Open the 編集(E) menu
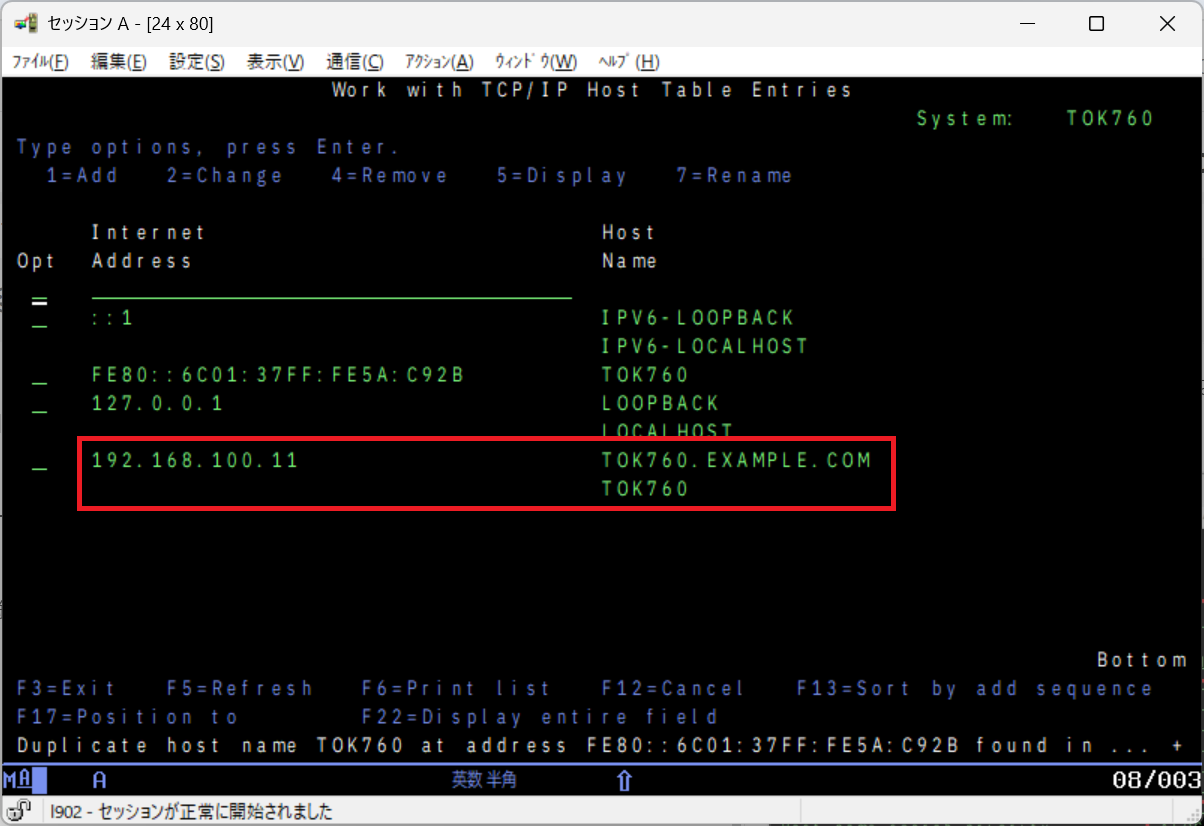The width and height of the screenshot is (1204, 826). [119, 62]
